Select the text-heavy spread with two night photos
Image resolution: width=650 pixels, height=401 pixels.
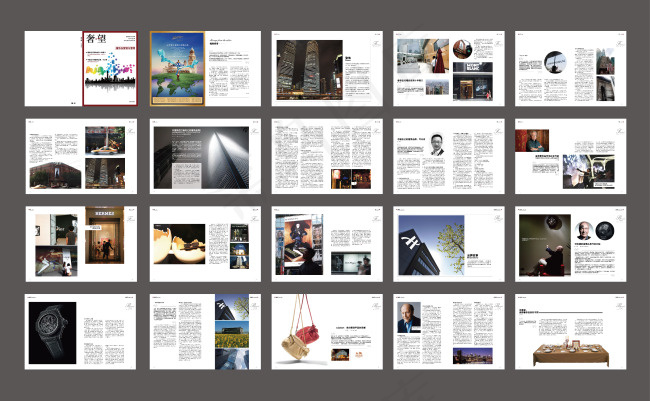click(x=327, y=156)
